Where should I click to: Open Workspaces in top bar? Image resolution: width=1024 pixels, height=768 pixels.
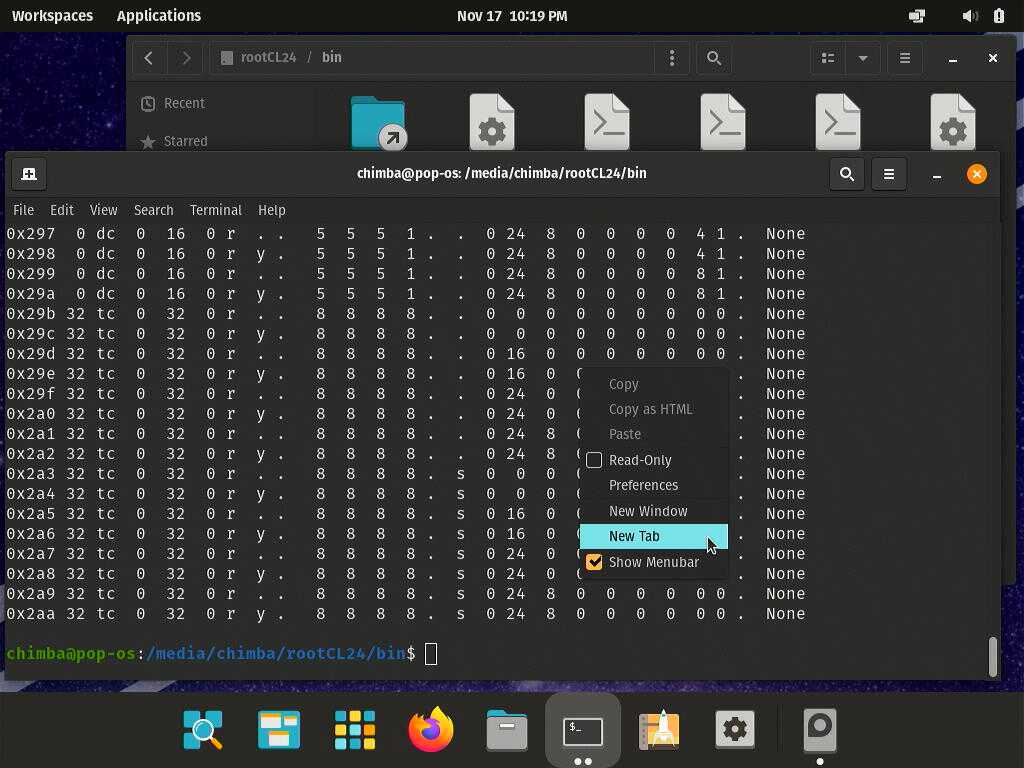(x=52, y=16)
